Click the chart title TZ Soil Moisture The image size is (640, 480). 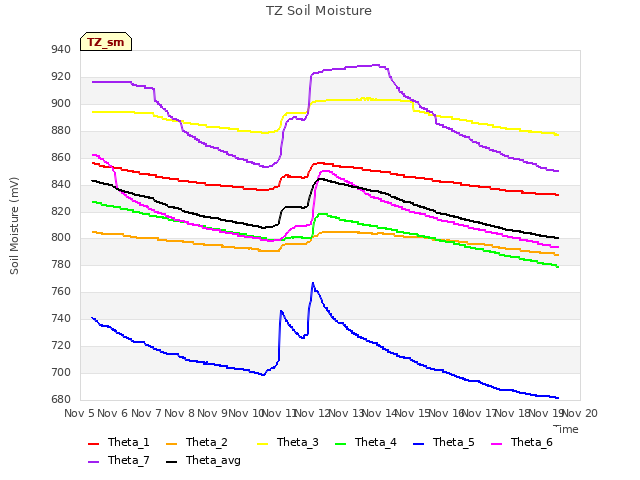(x=319, y=11)
